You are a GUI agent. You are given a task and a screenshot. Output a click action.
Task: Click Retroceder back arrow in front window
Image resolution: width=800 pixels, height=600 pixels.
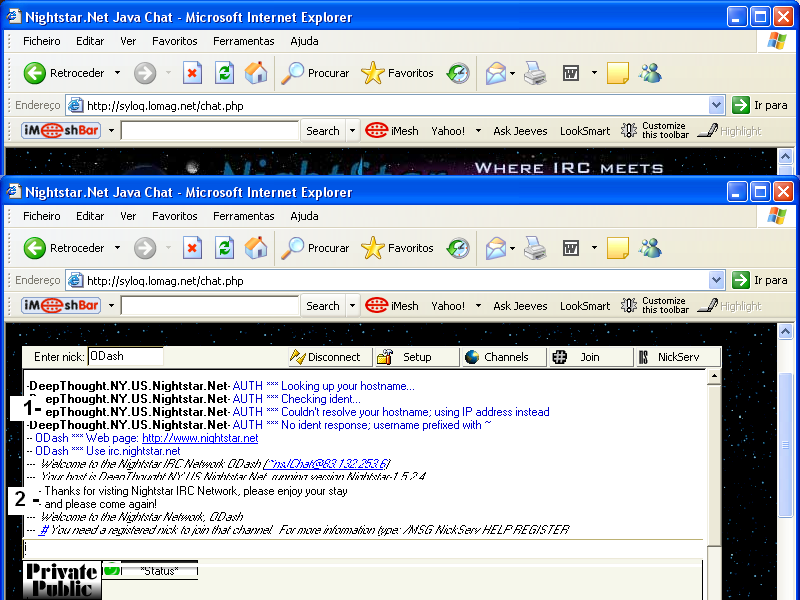click(35, 248)
